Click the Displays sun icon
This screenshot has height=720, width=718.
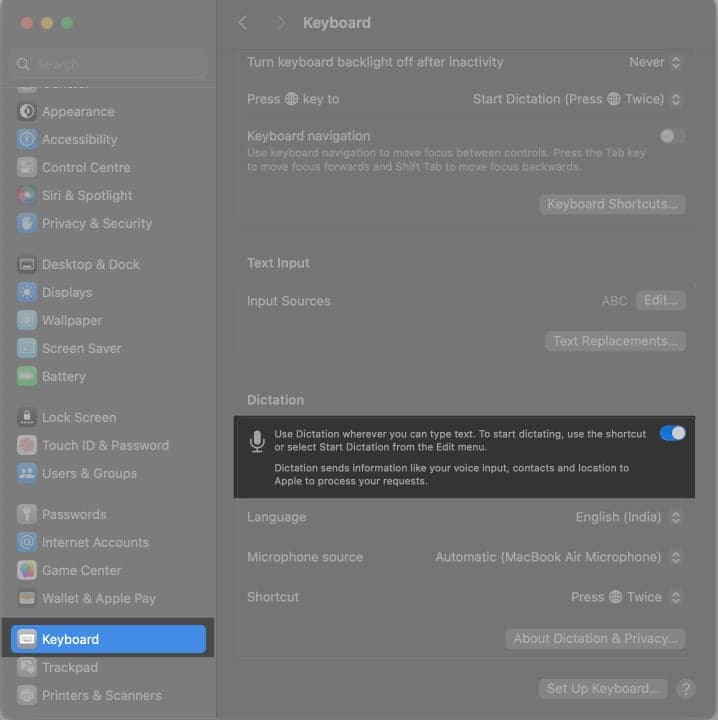click(27, 292)
